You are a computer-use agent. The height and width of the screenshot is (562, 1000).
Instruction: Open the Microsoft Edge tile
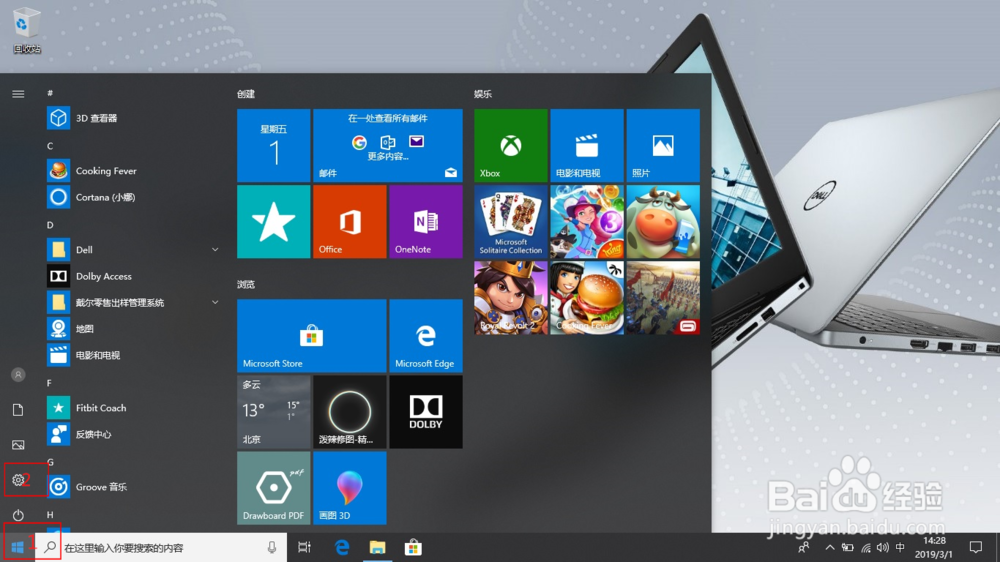click(x=426, y=336)
